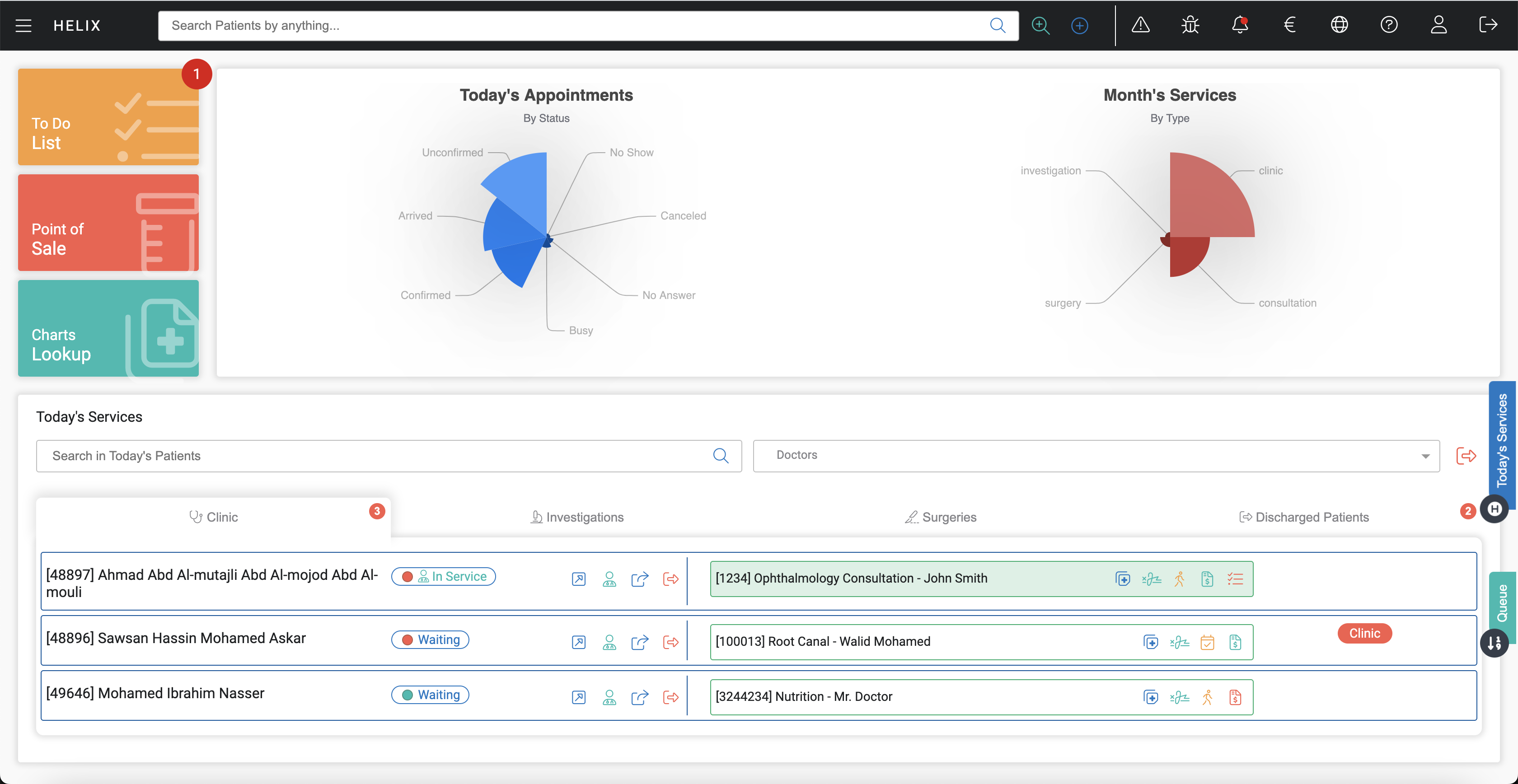Viewport: 1518px width, 784px height.
Task: Click add-service plus icon on Root Canal
Action: 1151,642
